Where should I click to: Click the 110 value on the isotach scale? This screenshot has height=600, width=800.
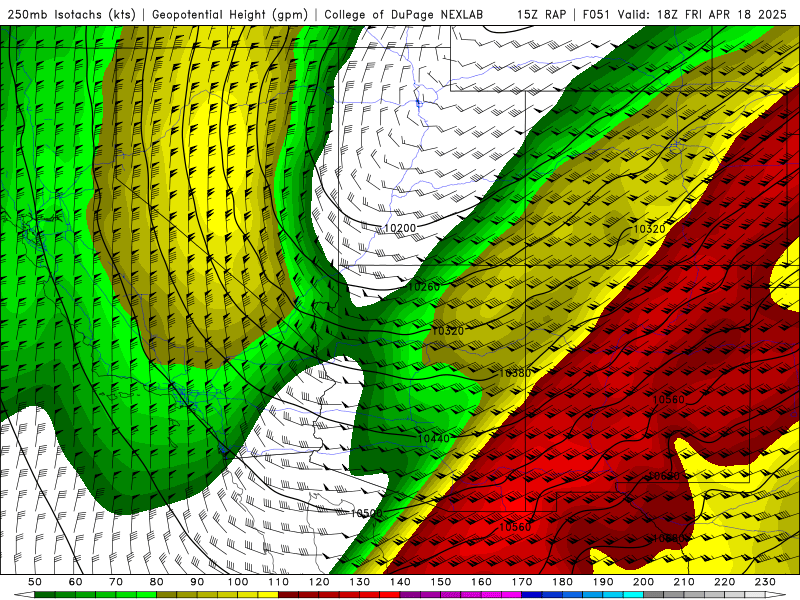pyautogui.click(x=279, y=582)
